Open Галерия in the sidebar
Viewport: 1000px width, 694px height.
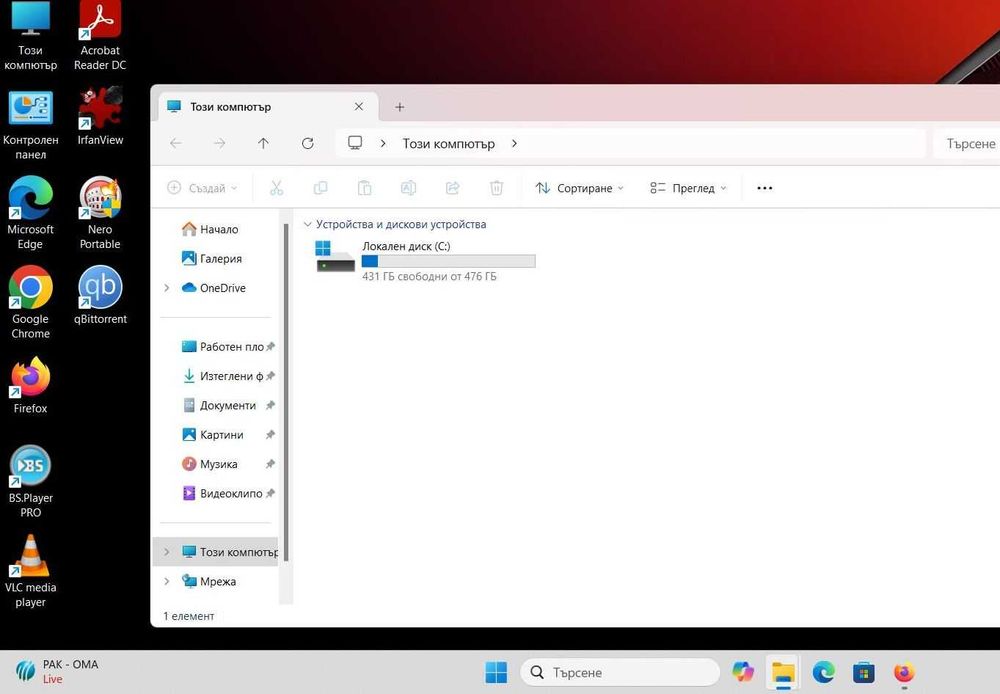(x=212, y=258)
